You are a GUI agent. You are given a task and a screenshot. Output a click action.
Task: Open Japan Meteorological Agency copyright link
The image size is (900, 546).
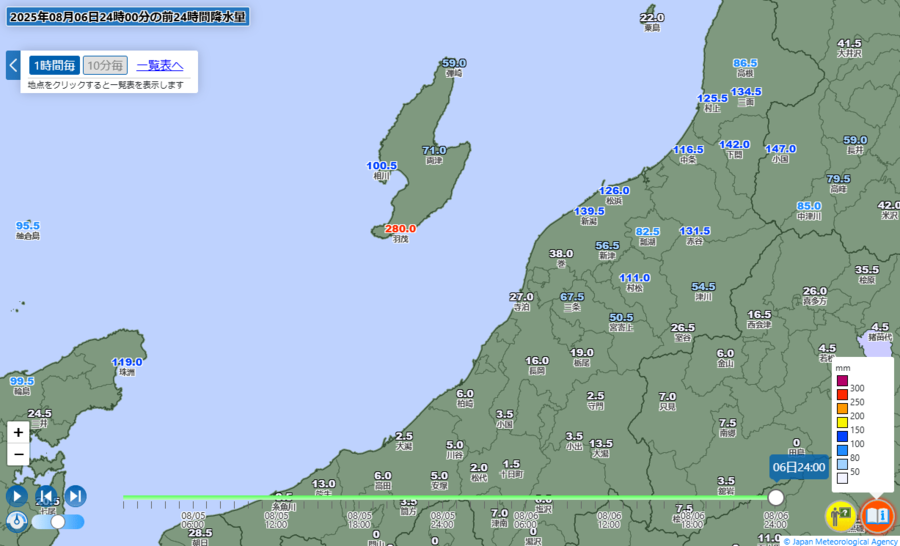(840, 541)
